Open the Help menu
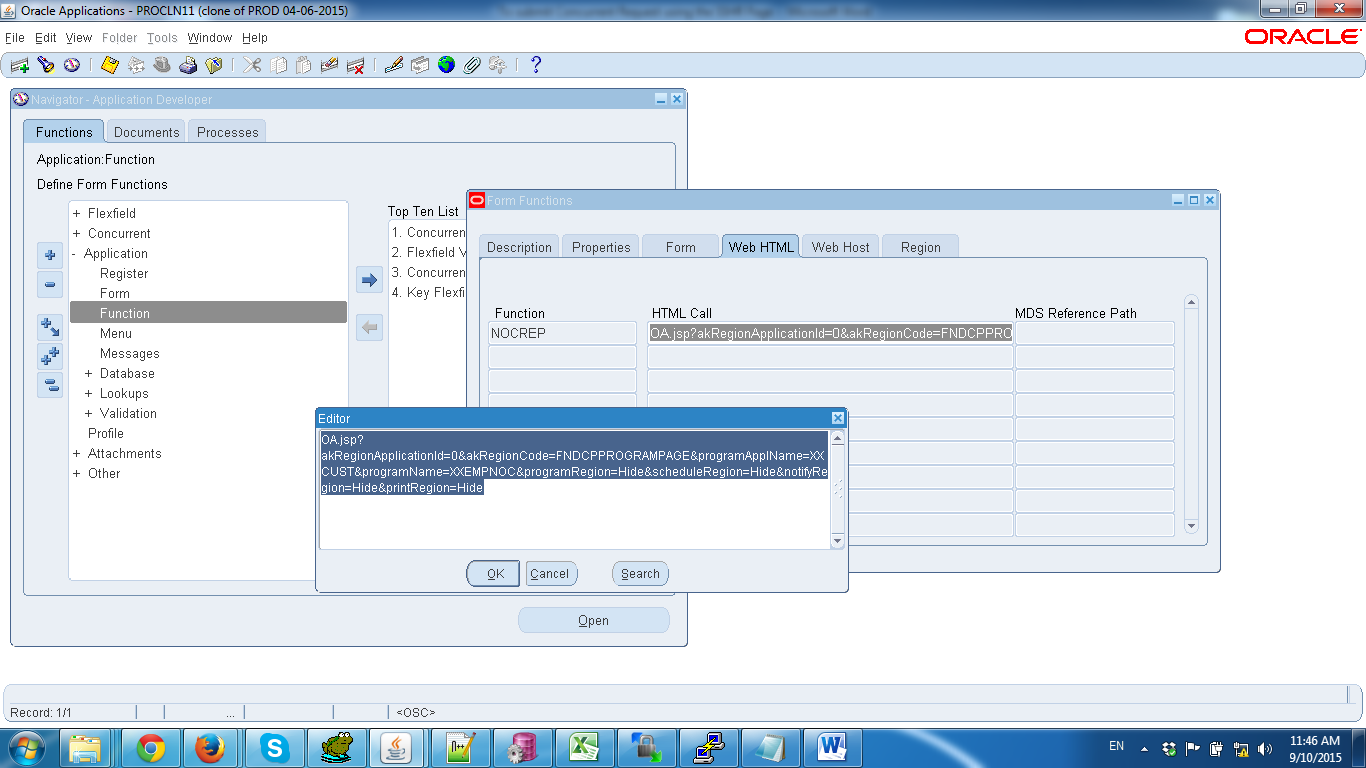The width and height of the screenshot is (1366, 768). (255, 38)
